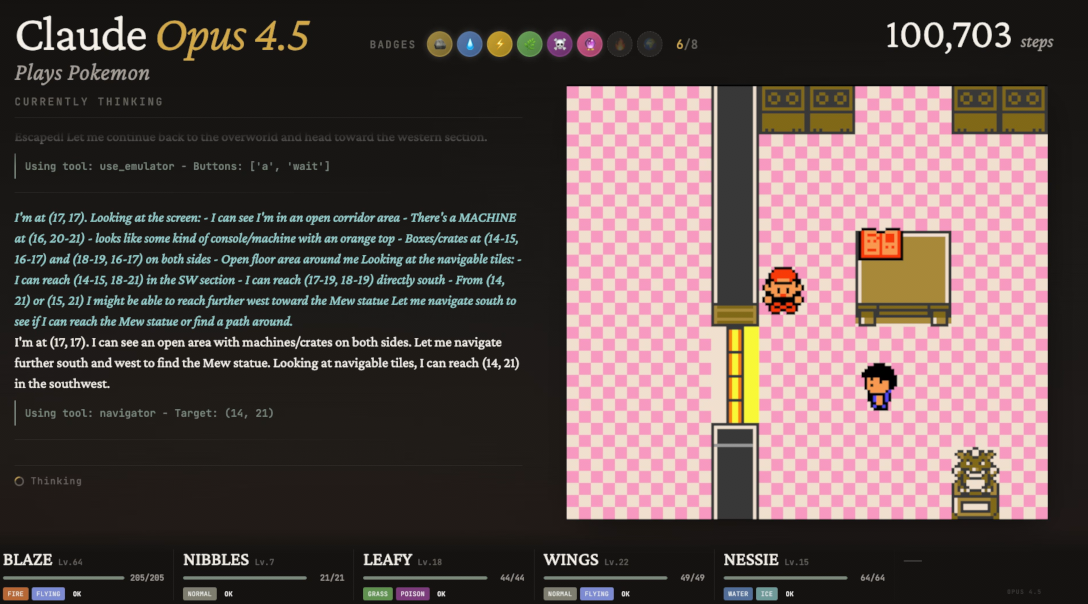Click the game emulator screen
This screenshot has height=604, width=1088.
[x=807, y=303]
